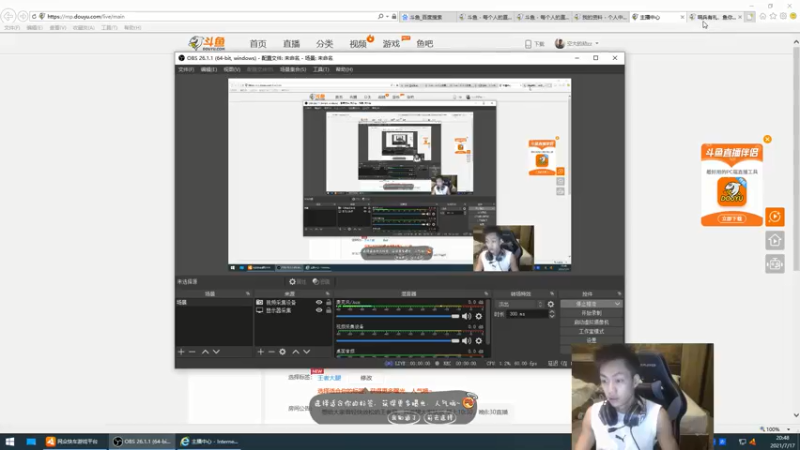This screenshot has width=800, height=450.
Task: Move source up in 来源 panel
Action: 295,352
